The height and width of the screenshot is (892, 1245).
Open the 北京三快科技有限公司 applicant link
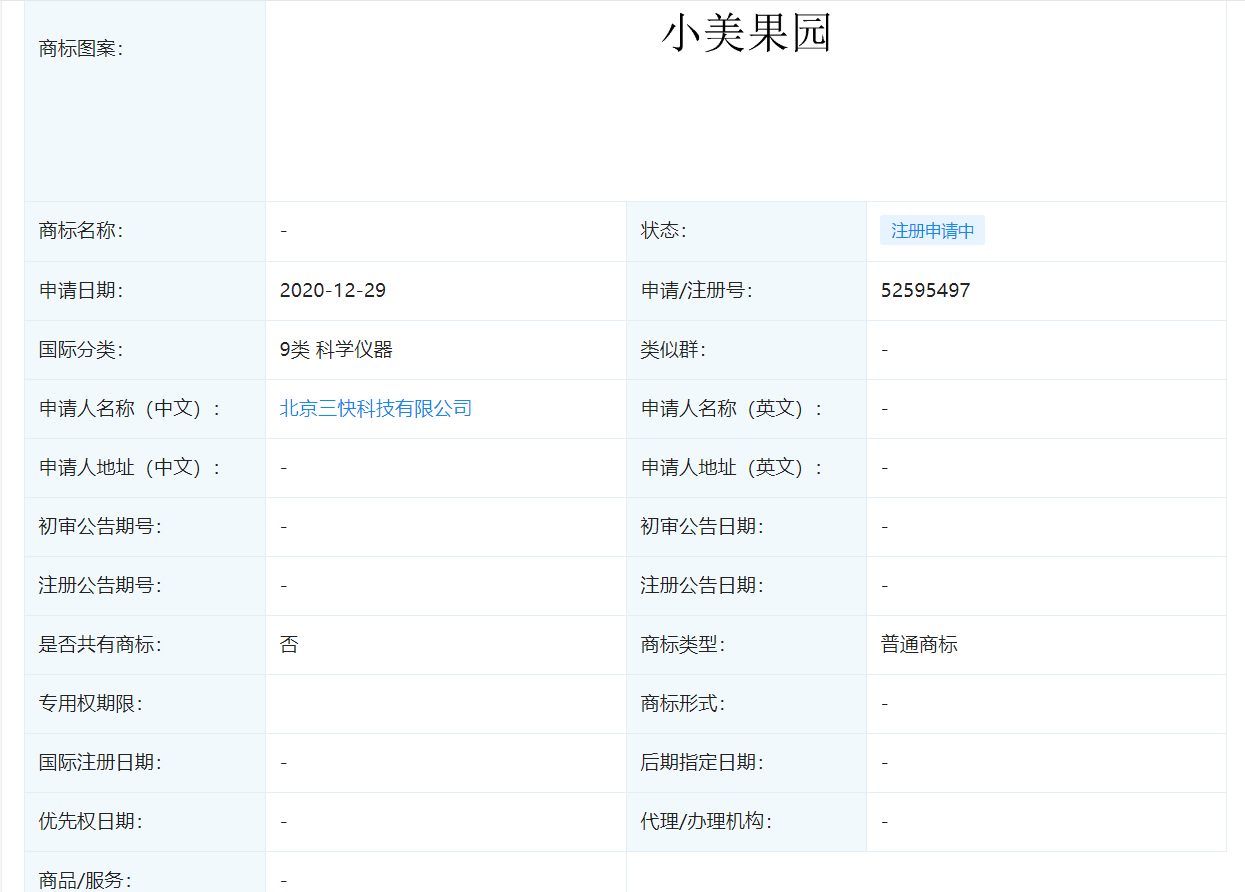pos(375,408)
